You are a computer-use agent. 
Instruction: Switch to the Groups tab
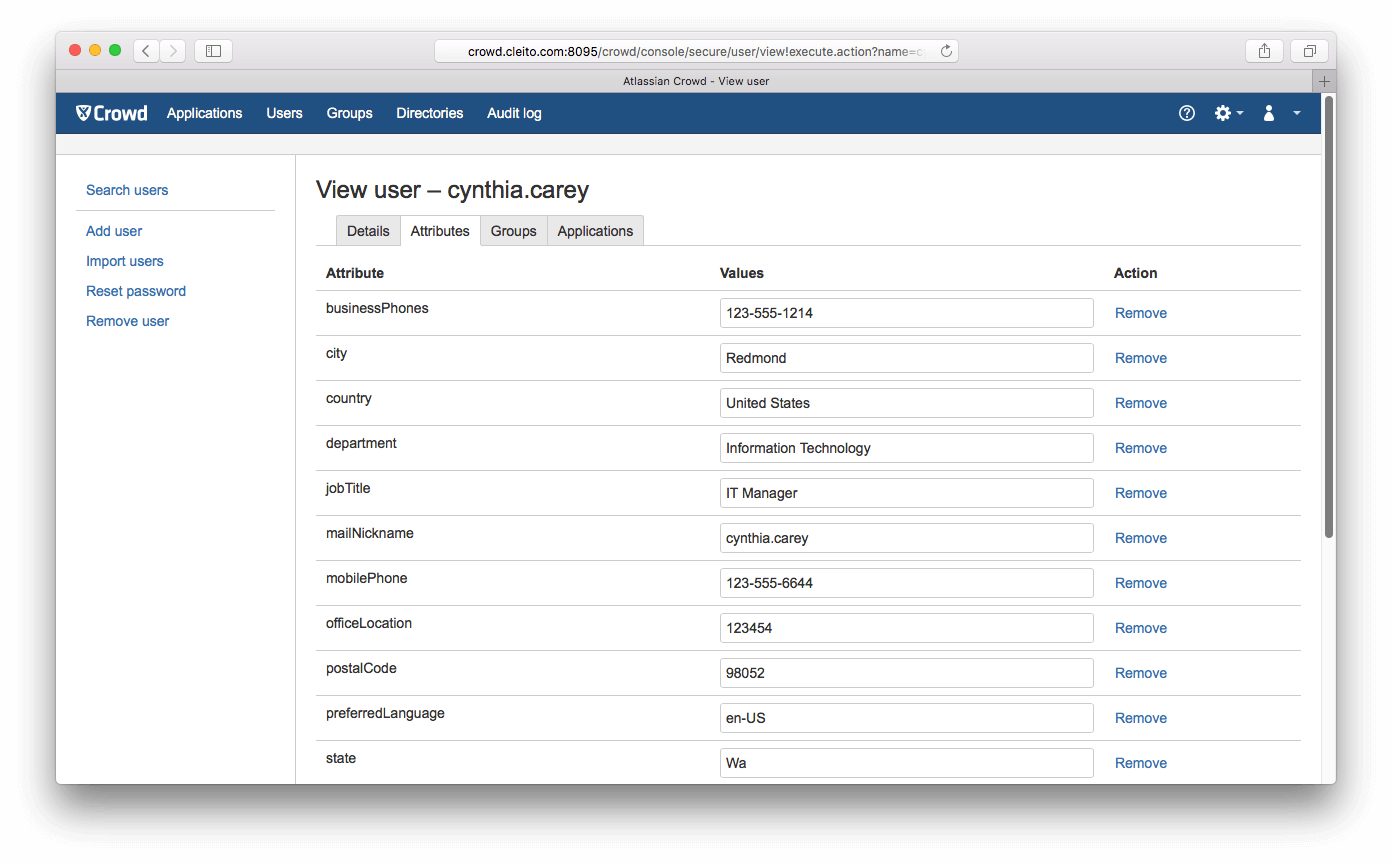[514, 230]
